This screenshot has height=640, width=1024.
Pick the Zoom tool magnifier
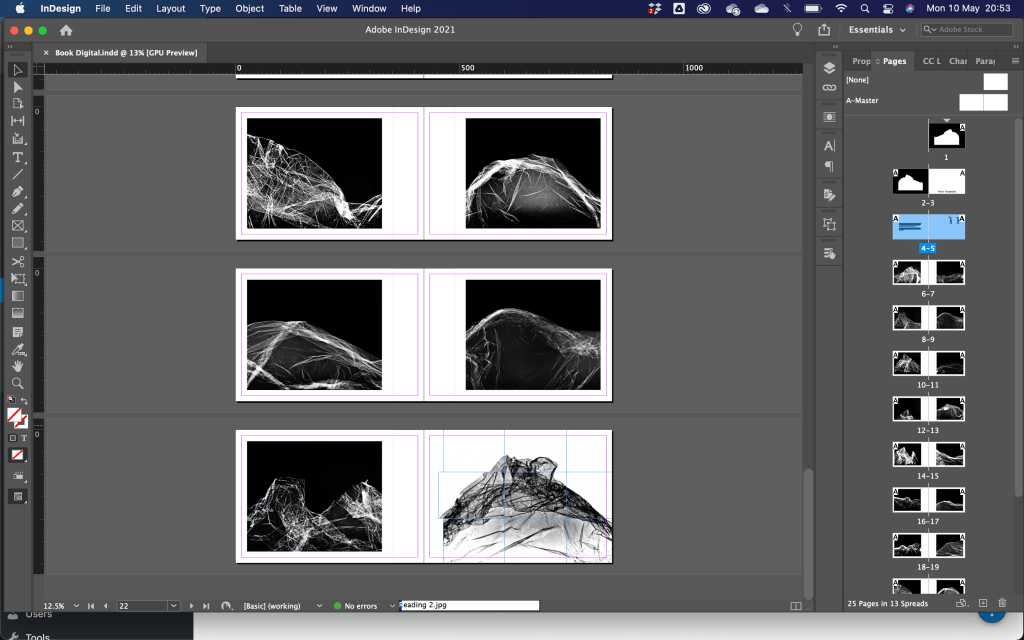[x=18, y=383]
